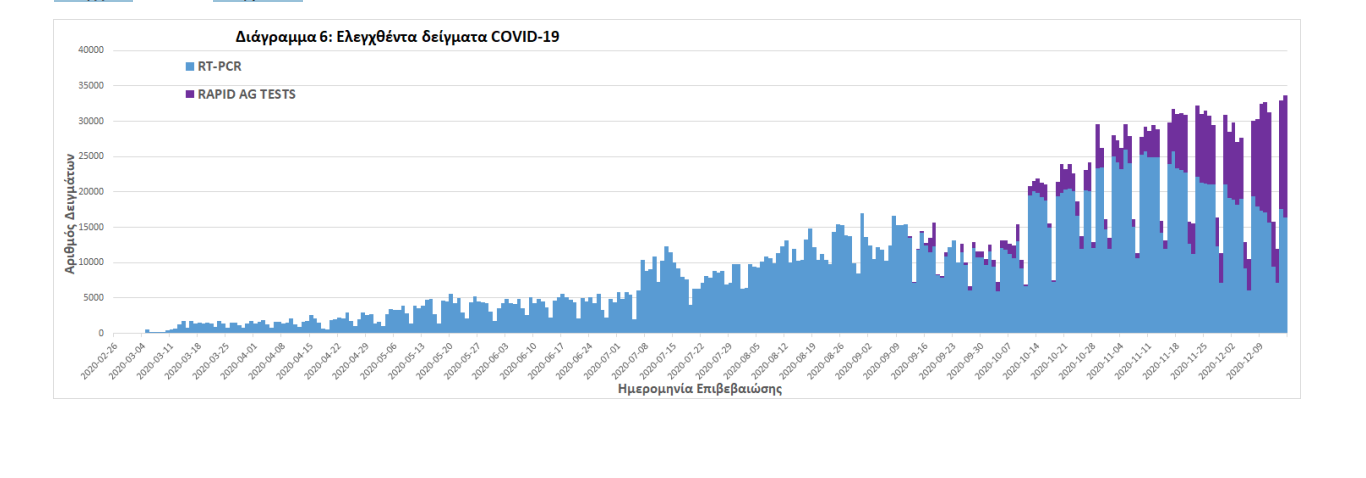The height and width of the screenshot is (478, 1366).
Task: Click the purple RAPID AG TESTS legend square
Action: pyautogui.click(x=189, y=95)
